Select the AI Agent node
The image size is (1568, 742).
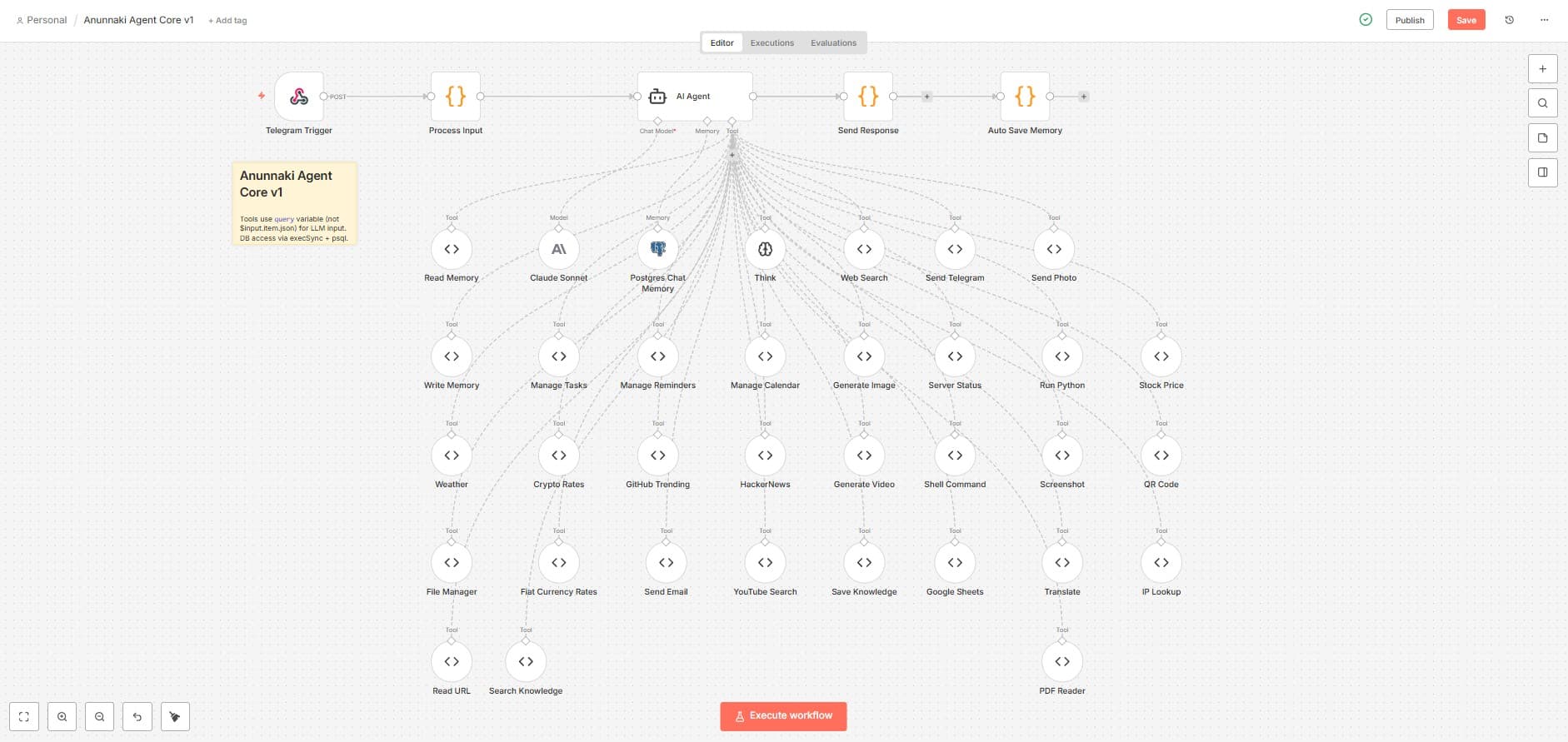click(x=694, y=97)
